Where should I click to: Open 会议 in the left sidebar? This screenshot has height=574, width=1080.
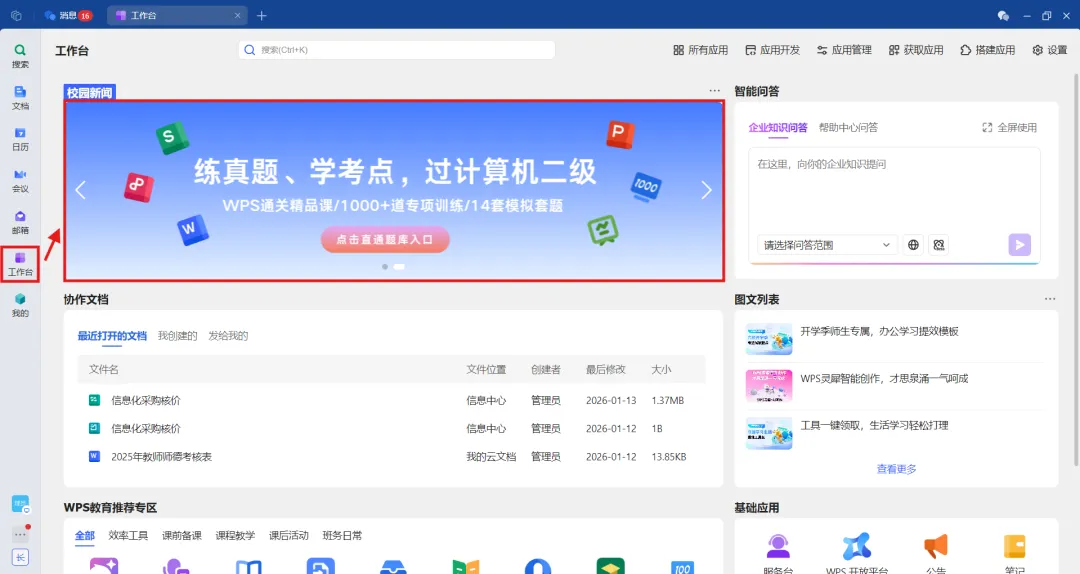tap(20, 181)
